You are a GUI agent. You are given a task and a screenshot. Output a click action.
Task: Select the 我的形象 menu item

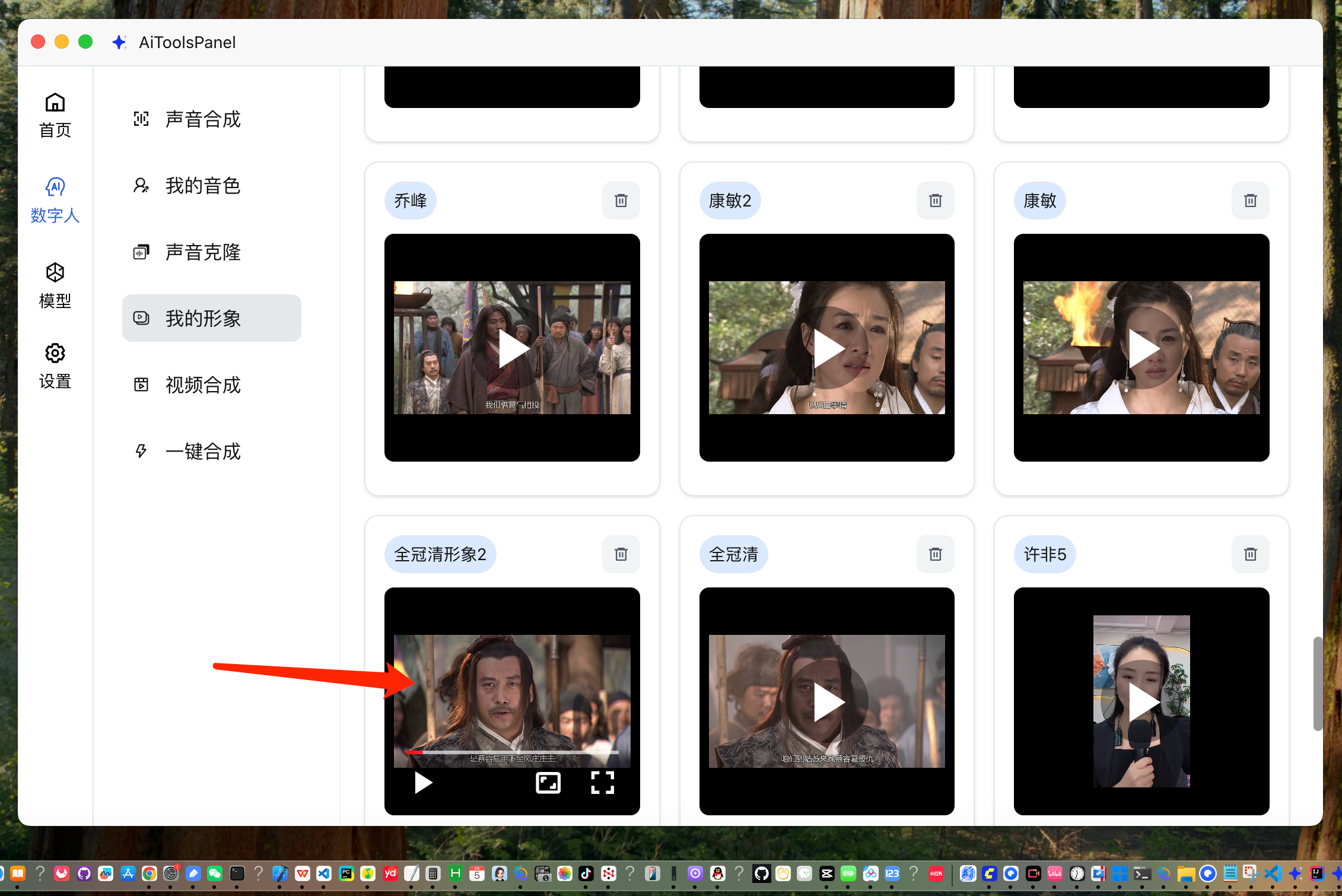pos(212,319)
